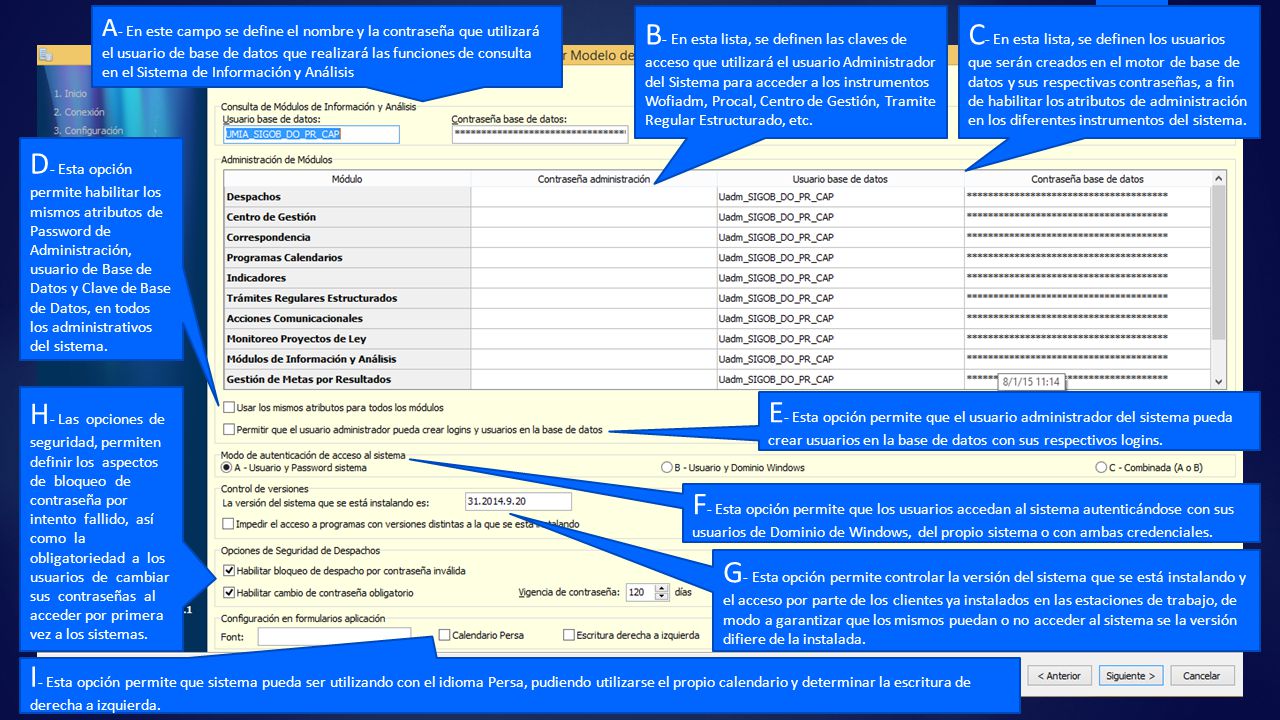Check 'Impedir el acceso a programas con versiones distintas'
The height and width of the screenshot is (720, 1280).
point(229,524)
